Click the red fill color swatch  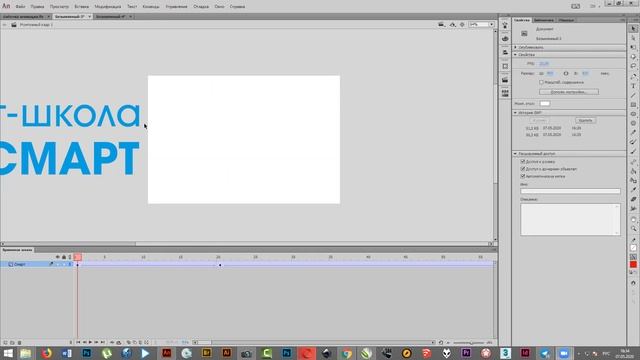pos(633,264)
